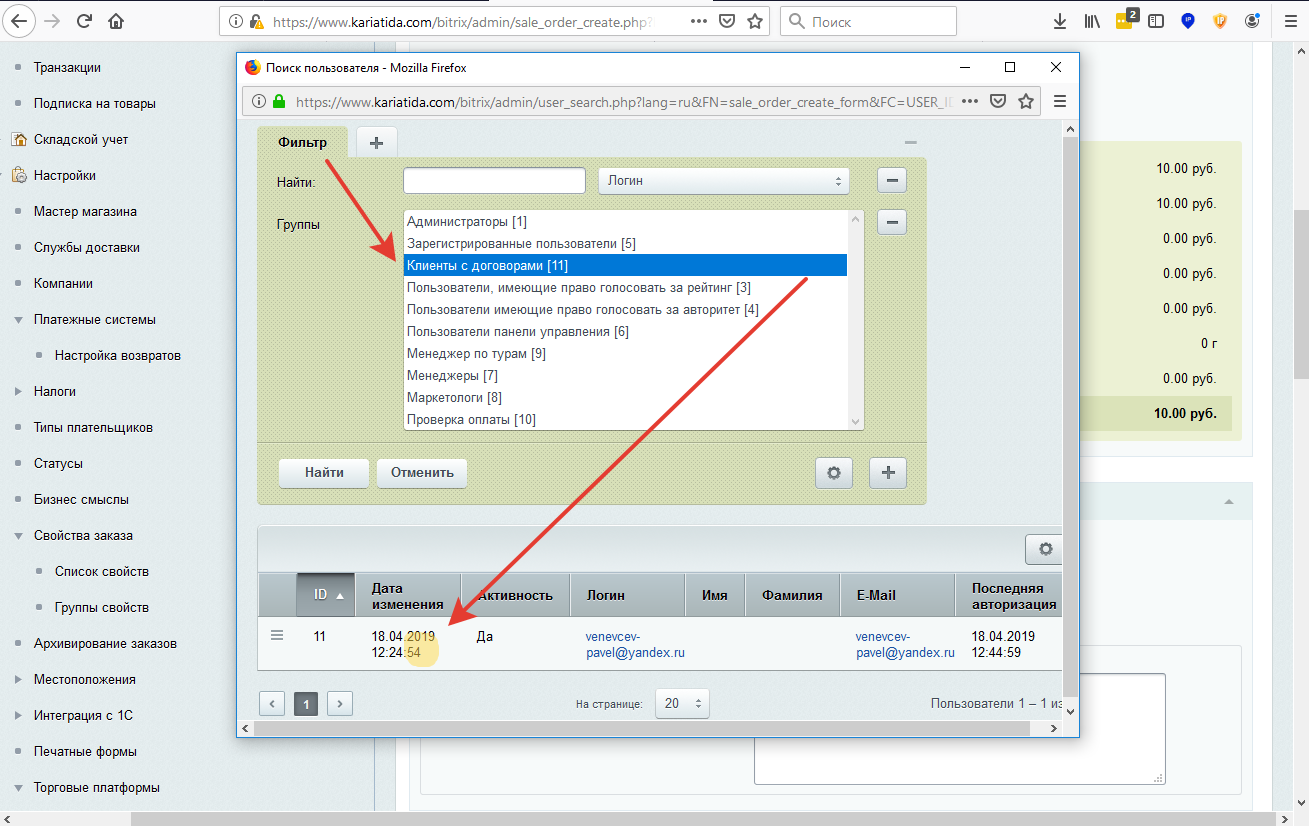Select Менеджеры [7] in groups list
Image resolution: width=1309 pixels, height=826 pixels.
pyautogui.click(x=452, y=376)
